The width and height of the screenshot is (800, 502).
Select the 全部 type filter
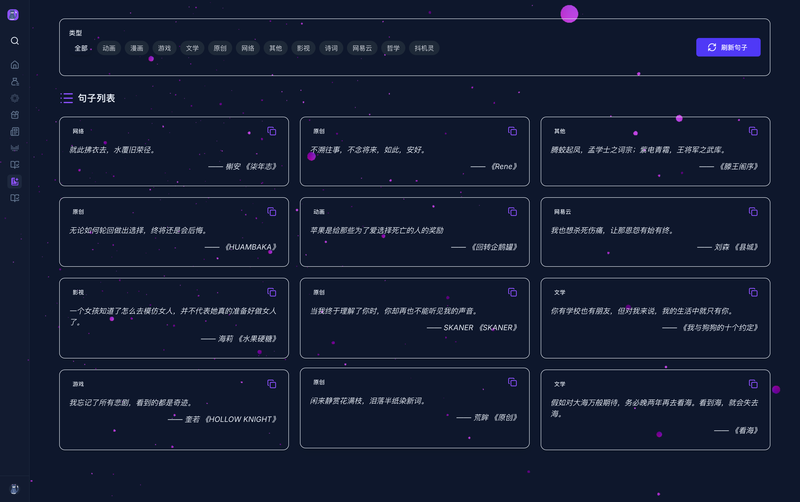click(x=81, y=48)
